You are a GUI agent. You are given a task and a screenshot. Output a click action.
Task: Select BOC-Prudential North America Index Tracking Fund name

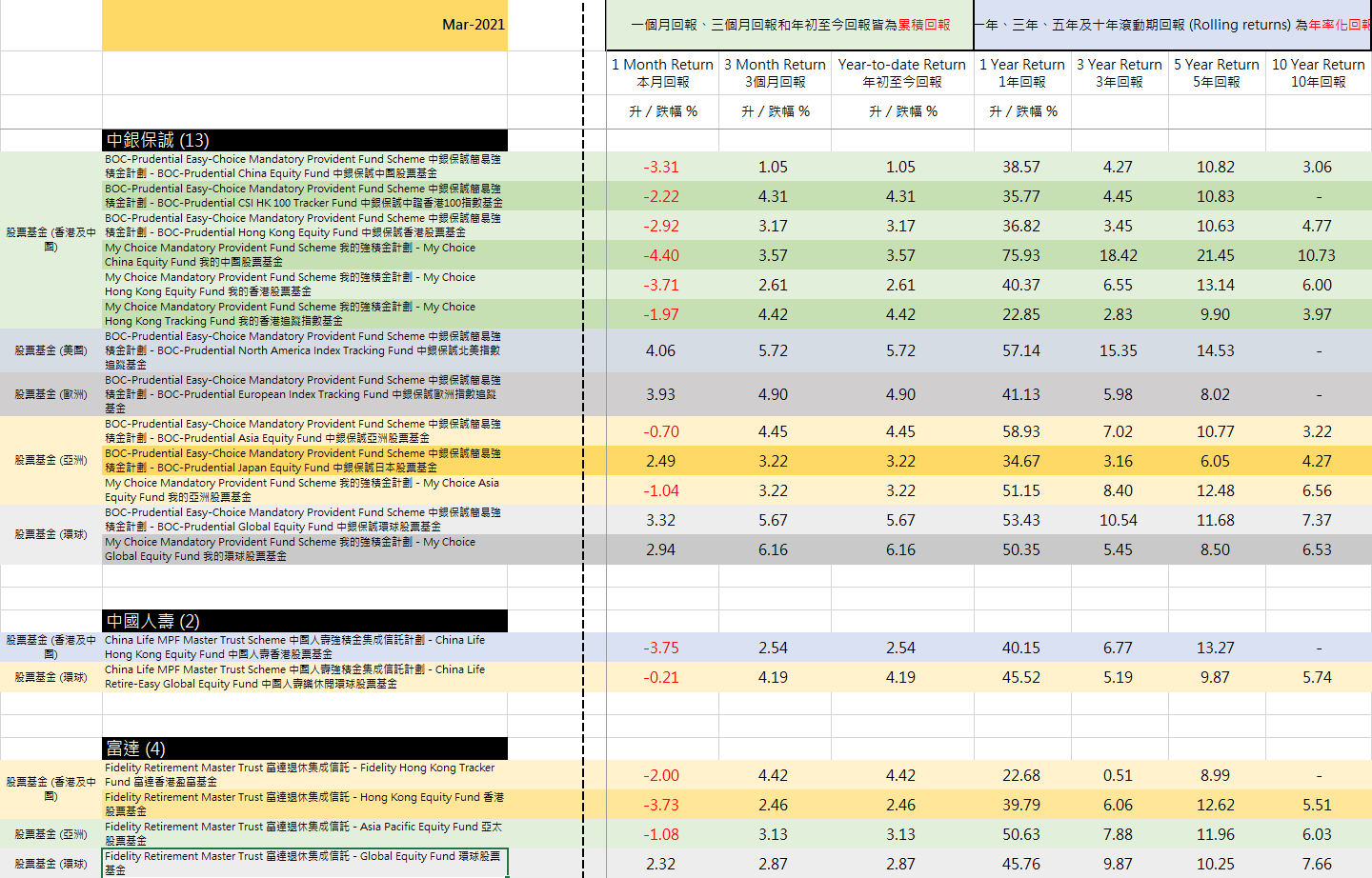pos(305,350)
